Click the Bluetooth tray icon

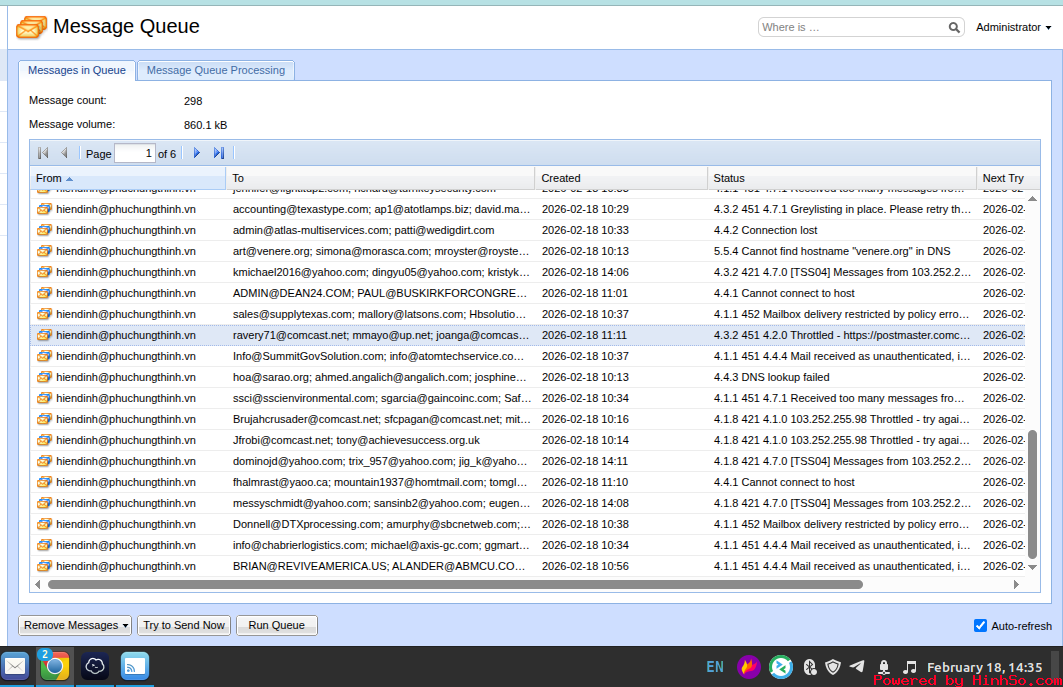click(810, 667)
